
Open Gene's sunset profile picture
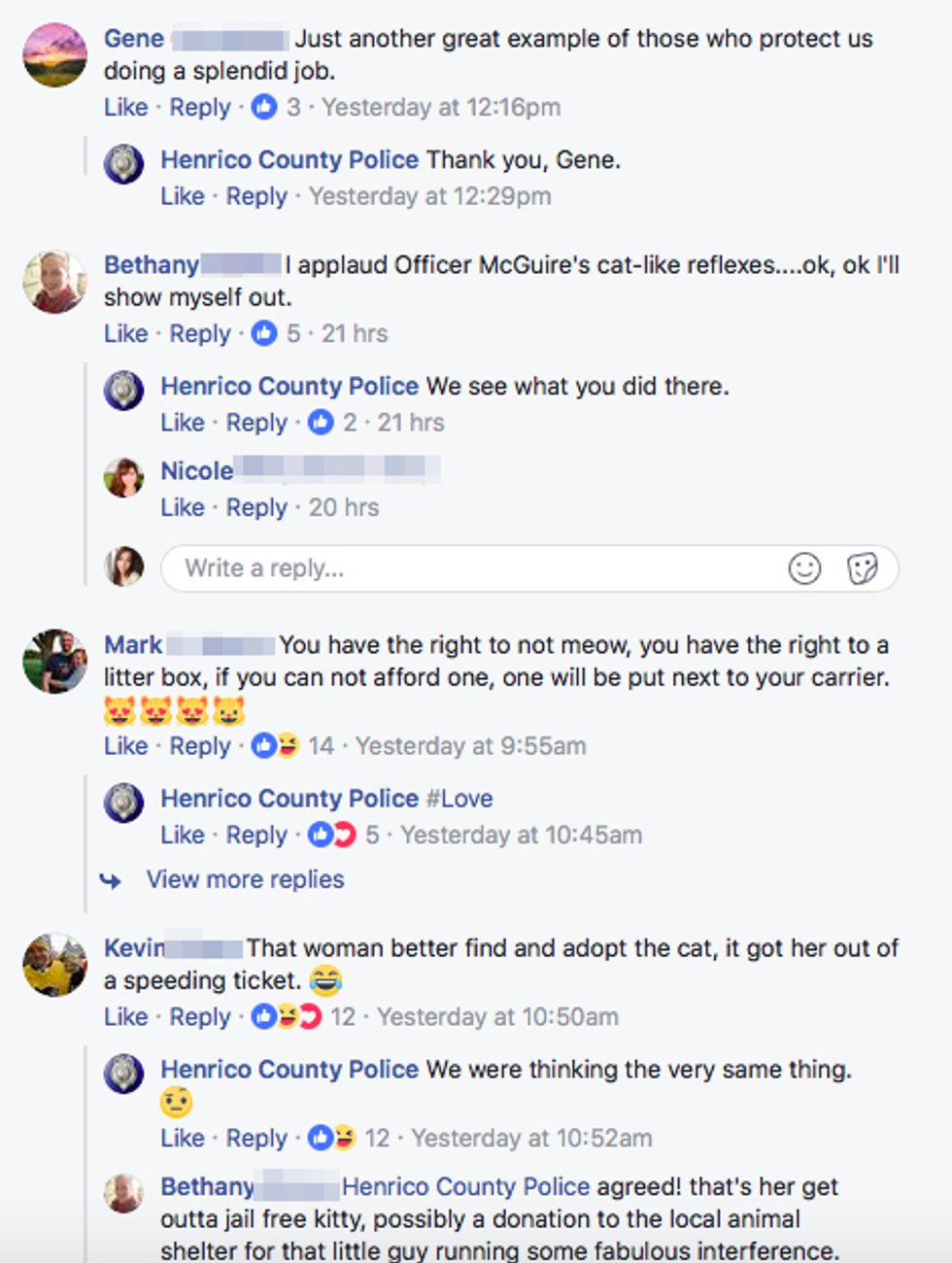click(x=55, y=55)
